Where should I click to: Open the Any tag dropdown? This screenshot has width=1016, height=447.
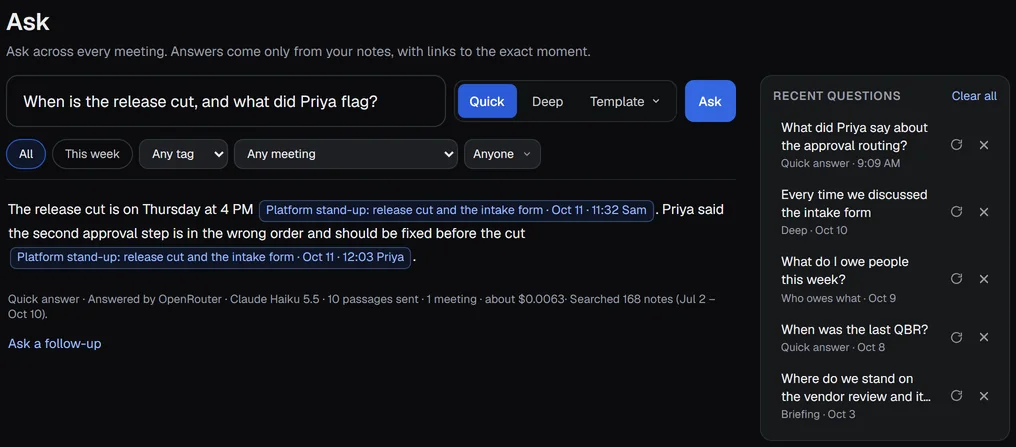click(183, 154)
